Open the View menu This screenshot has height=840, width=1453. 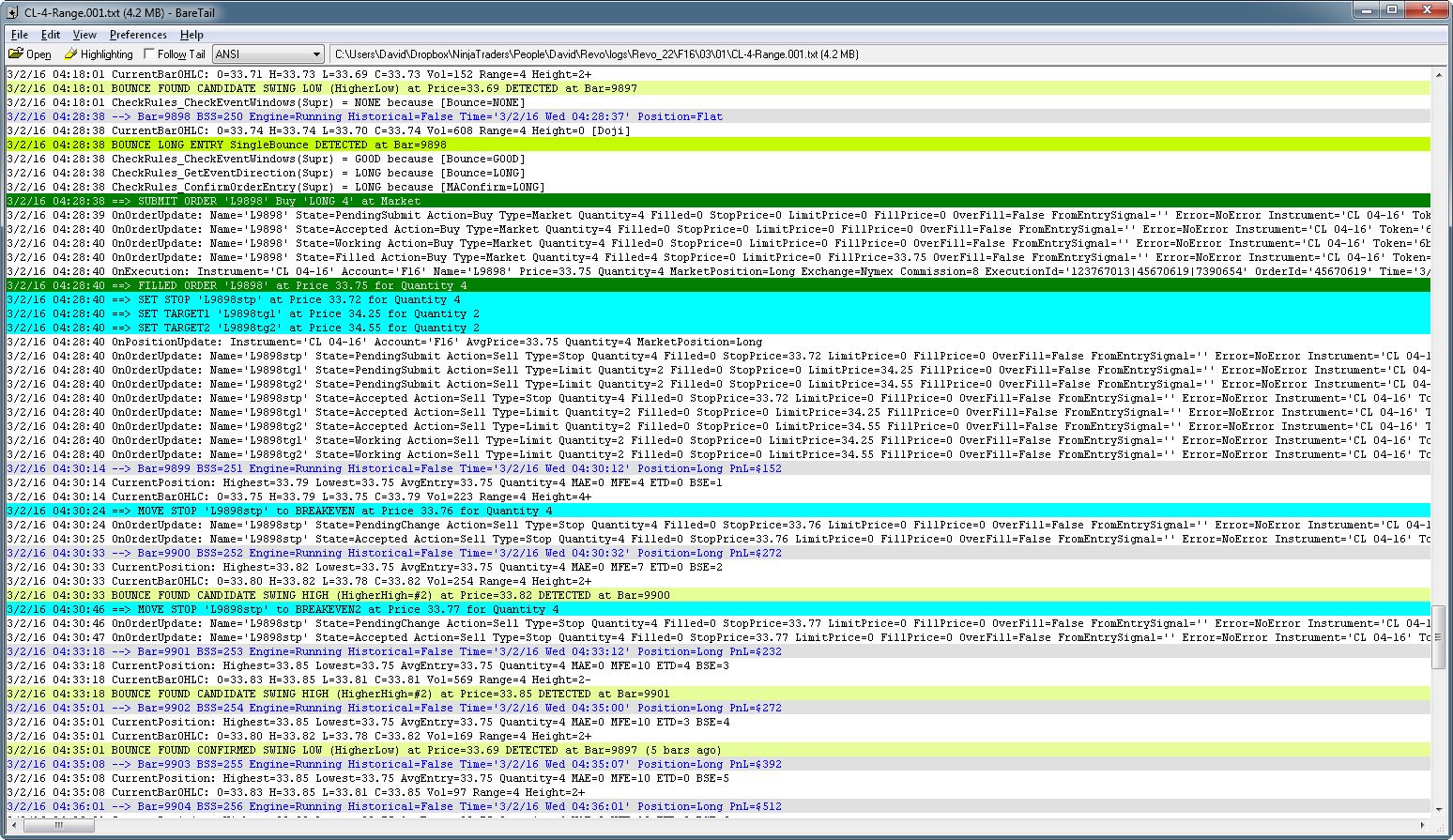click(x=84, y=35)
